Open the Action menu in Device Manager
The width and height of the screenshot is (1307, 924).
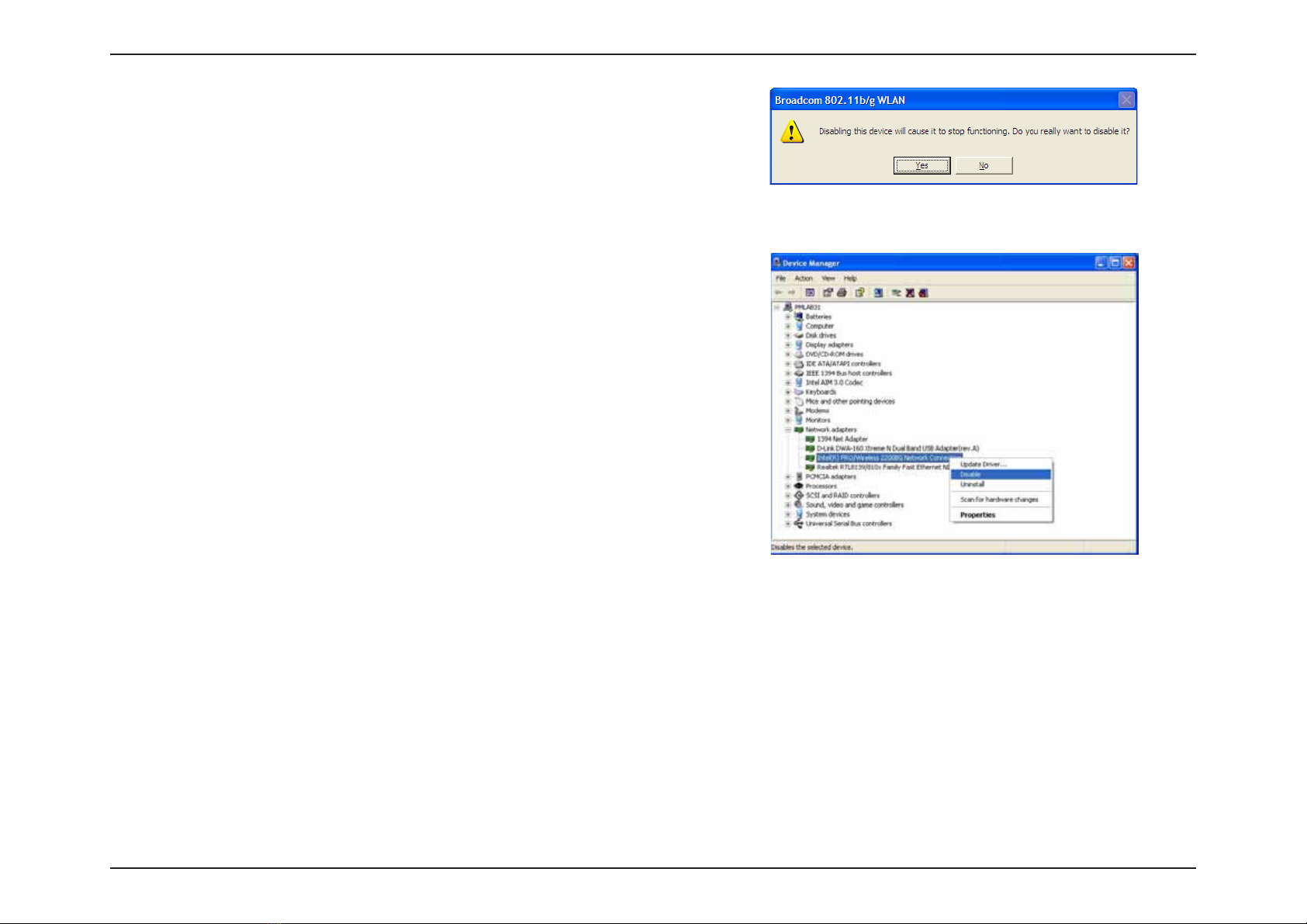804,279
